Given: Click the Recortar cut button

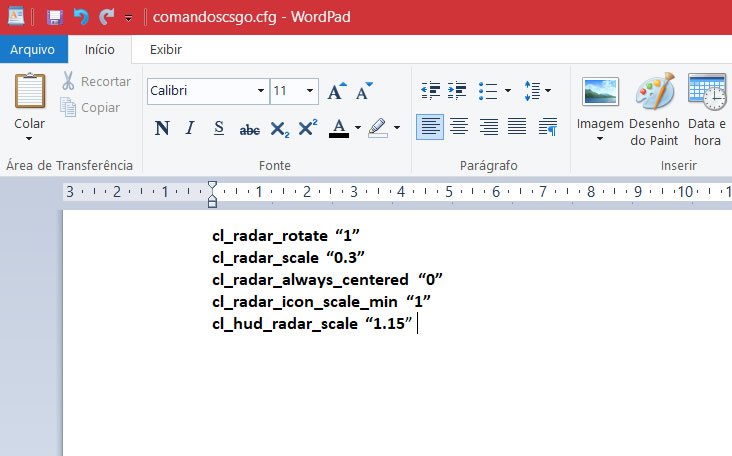Looking at the screenshot, I should coord(95,81).
